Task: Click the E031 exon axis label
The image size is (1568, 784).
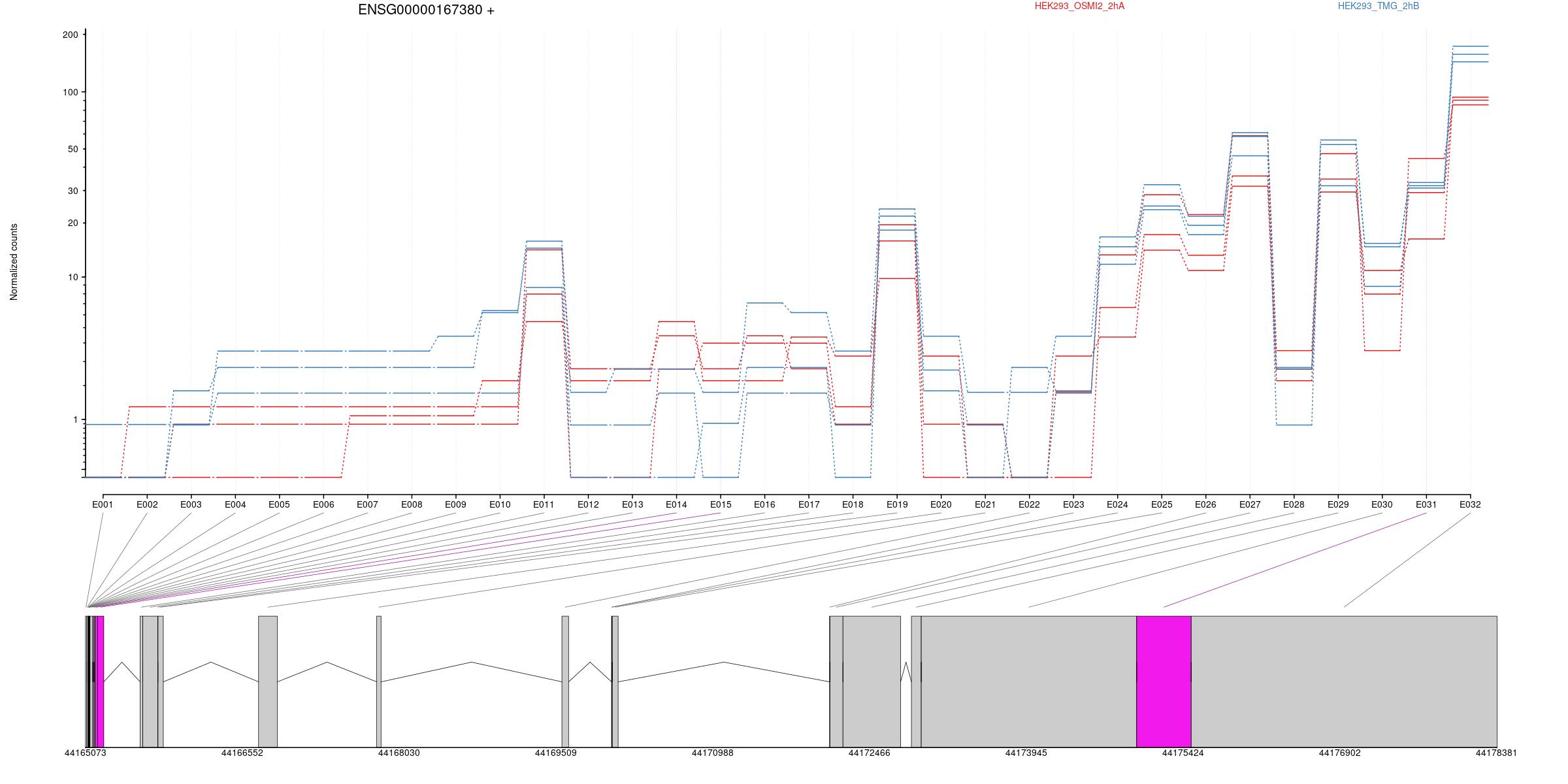Action: [x=1426, y=504]
